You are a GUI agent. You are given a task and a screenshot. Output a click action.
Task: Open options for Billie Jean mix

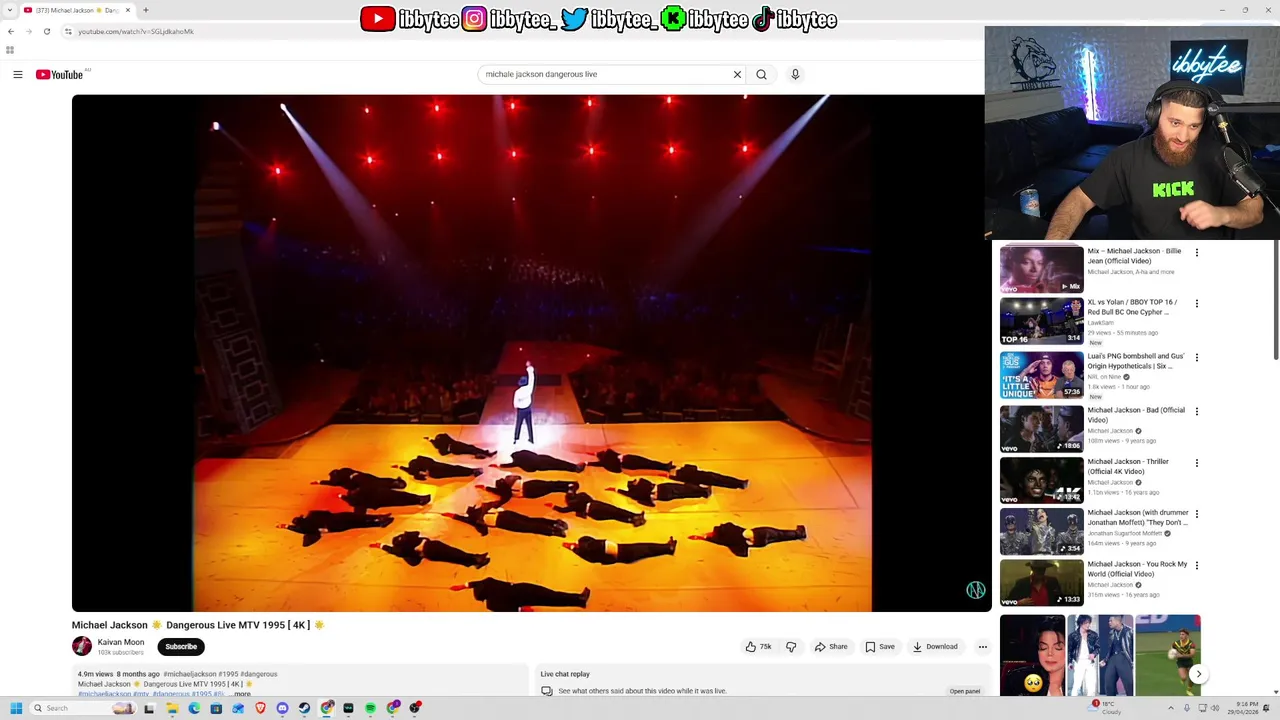tap(1197, 252)
